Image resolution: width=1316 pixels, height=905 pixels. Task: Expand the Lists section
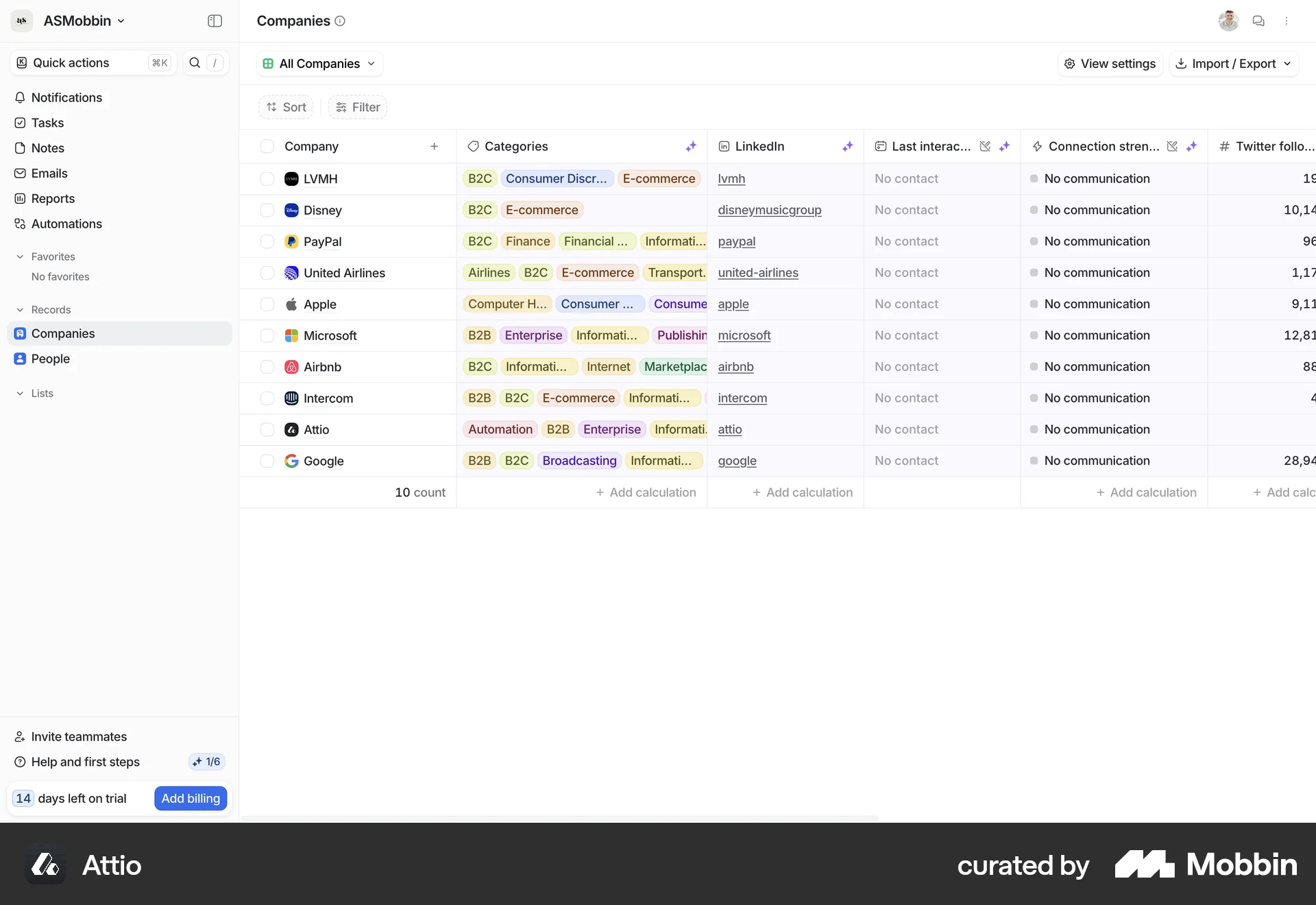coord(19,394)
